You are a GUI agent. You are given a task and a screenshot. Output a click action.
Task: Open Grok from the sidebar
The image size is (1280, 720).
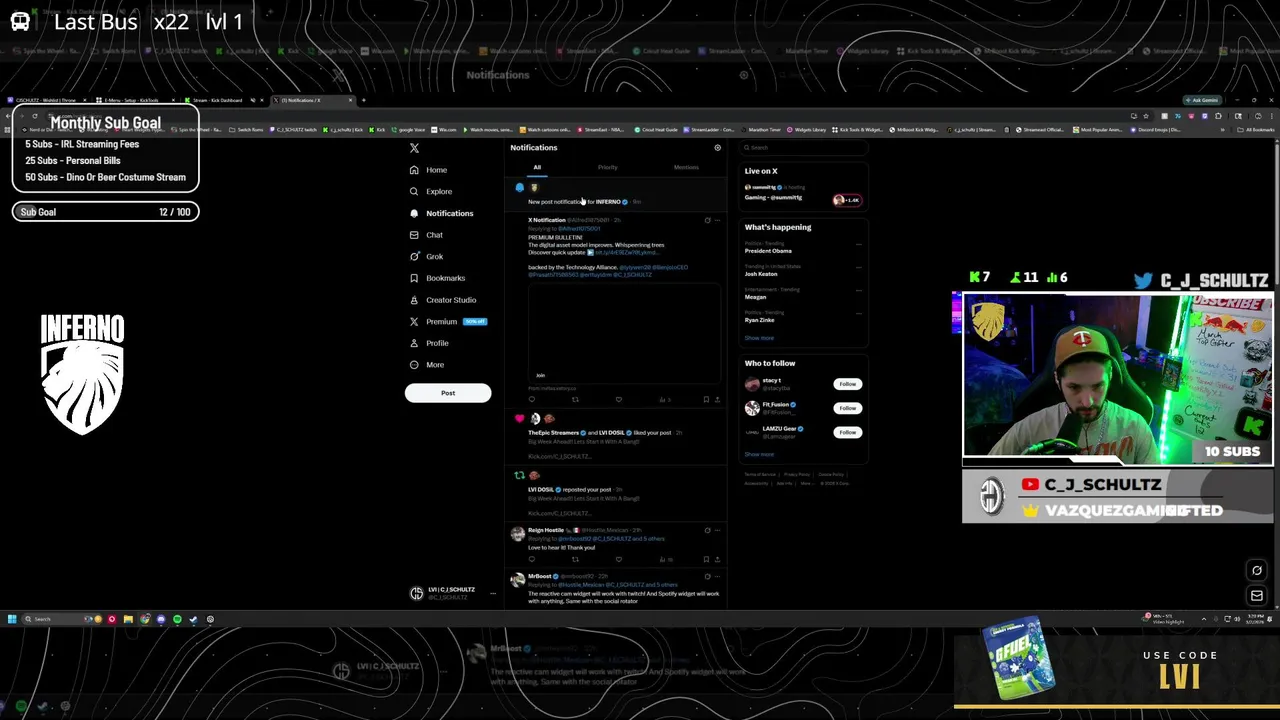click(426, 256)
